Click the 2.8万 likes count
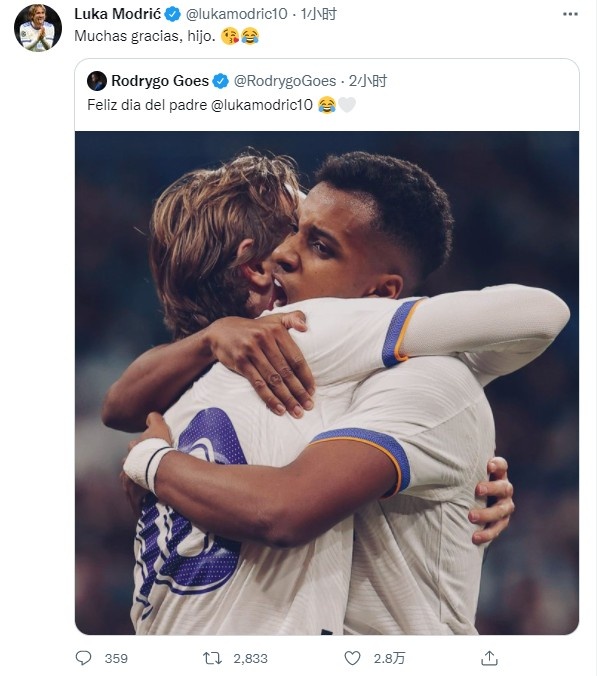The image size is (597, 676). (x=389, y=658)
